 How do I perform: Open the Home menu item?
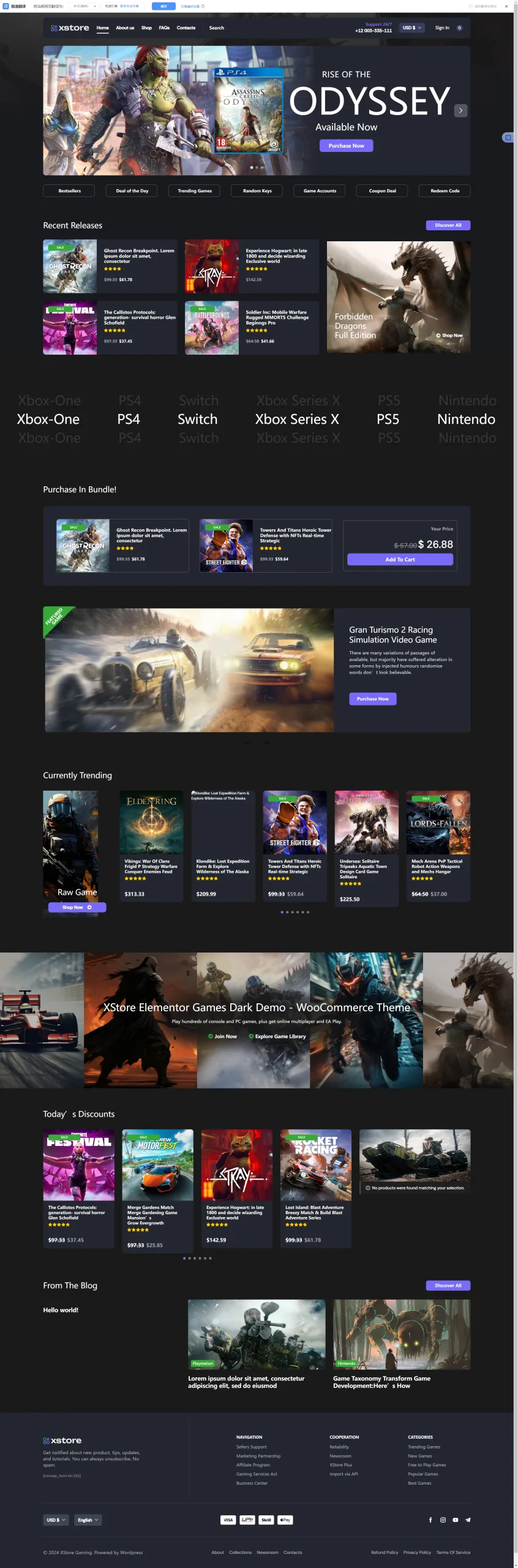click(103, 28)
